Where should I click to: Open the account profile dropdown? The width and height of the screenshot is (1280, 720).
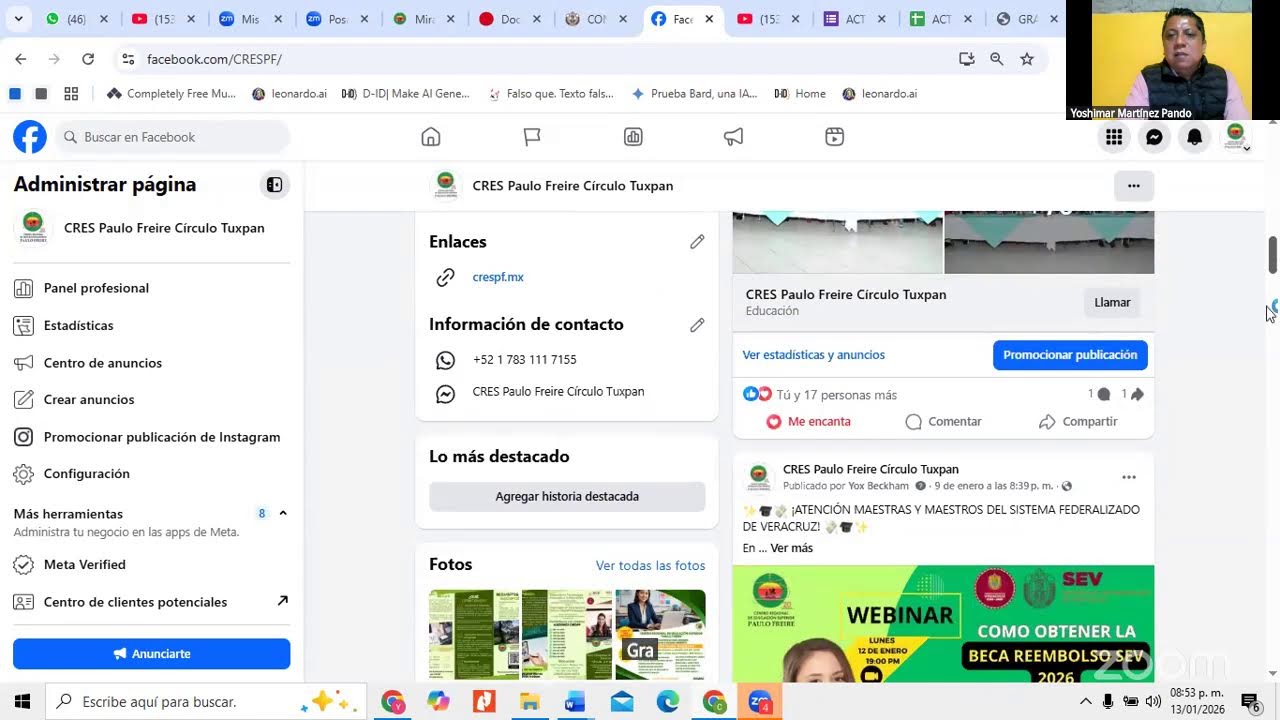point(1236,137)
